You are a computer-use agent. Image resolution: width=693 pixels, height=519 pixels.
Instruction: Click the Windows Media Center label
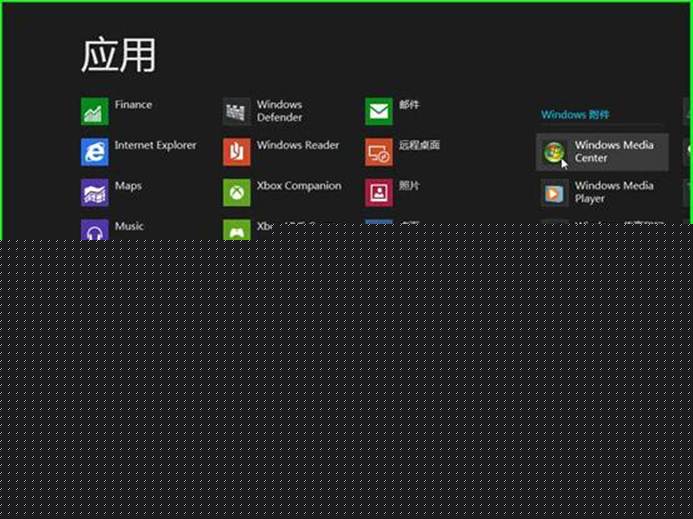coord(614,152)
